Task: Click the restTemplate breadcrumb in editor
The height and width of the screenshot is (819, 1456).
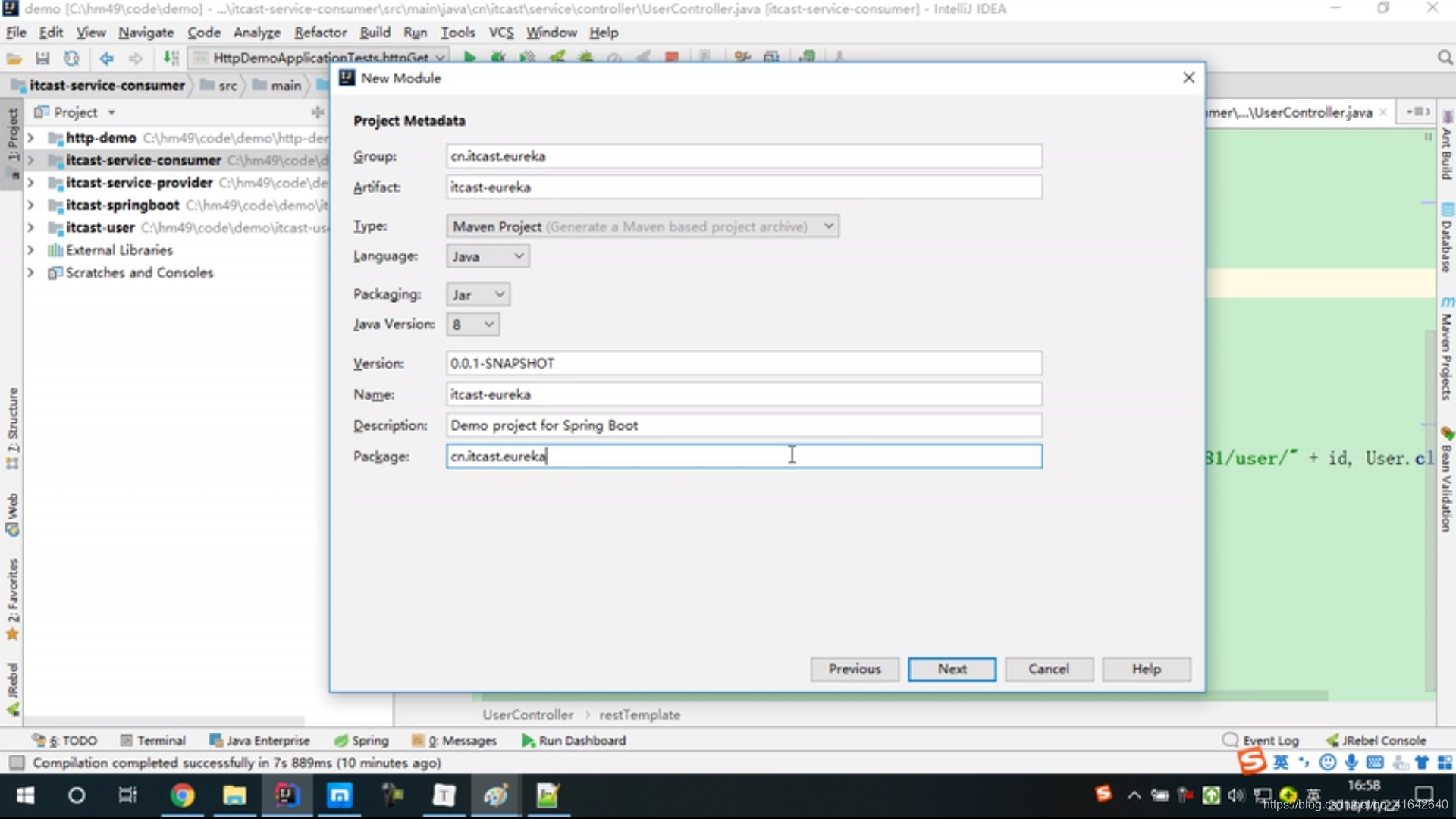Action: click(639, 715)
